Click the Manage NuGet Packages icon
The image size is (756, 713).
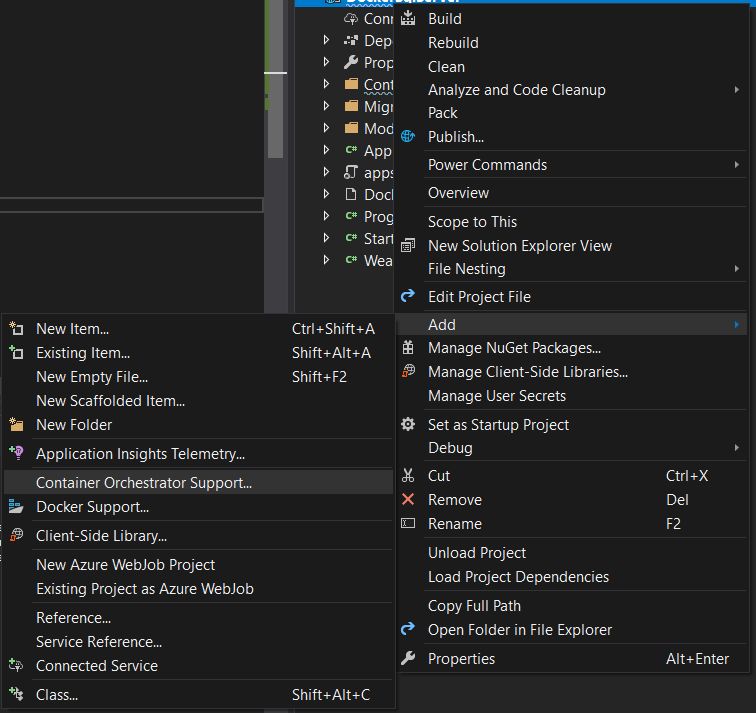408,348
